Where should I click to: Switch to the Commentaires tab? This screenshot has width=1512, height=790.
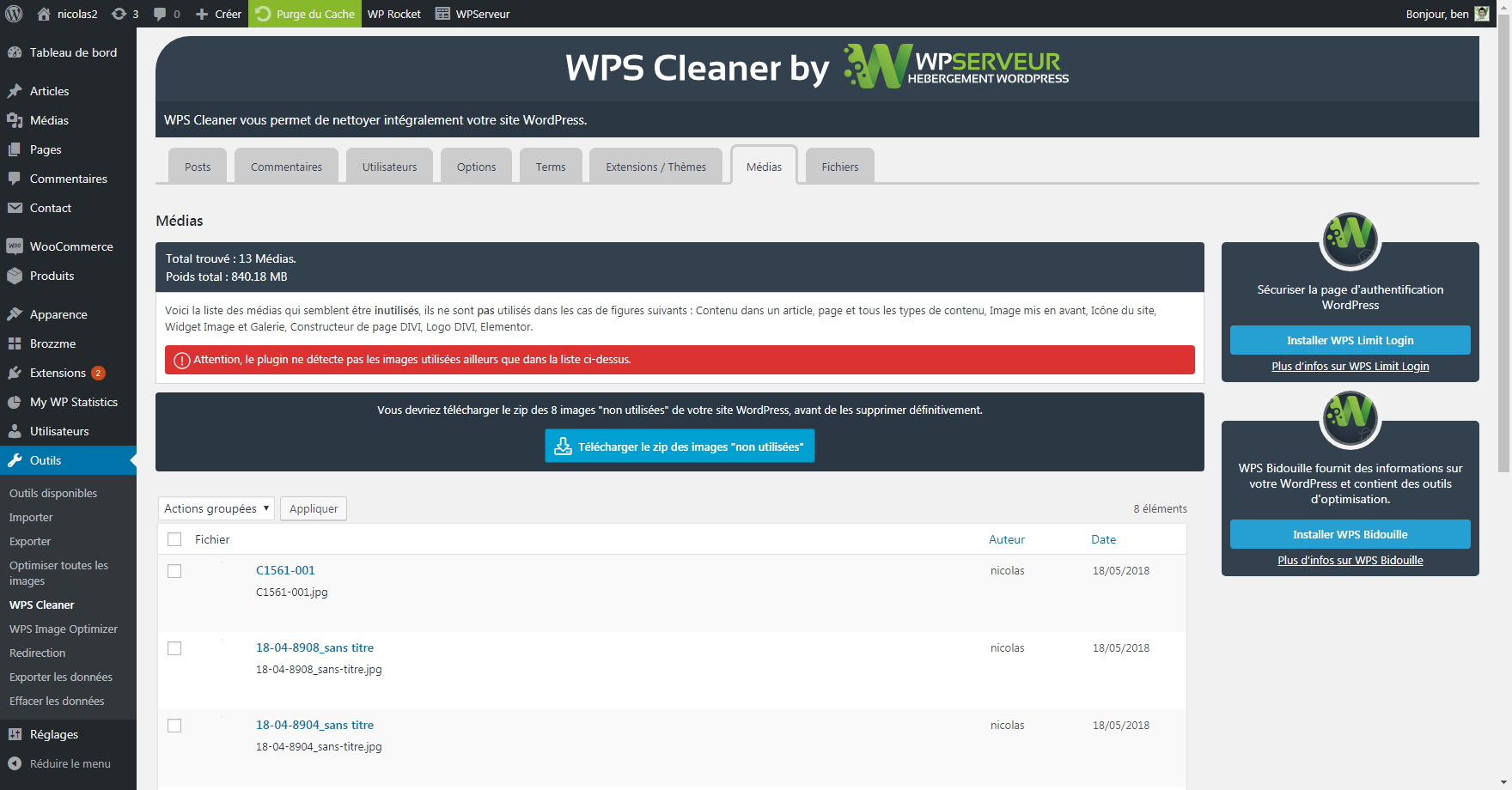[x=286, y=167]
